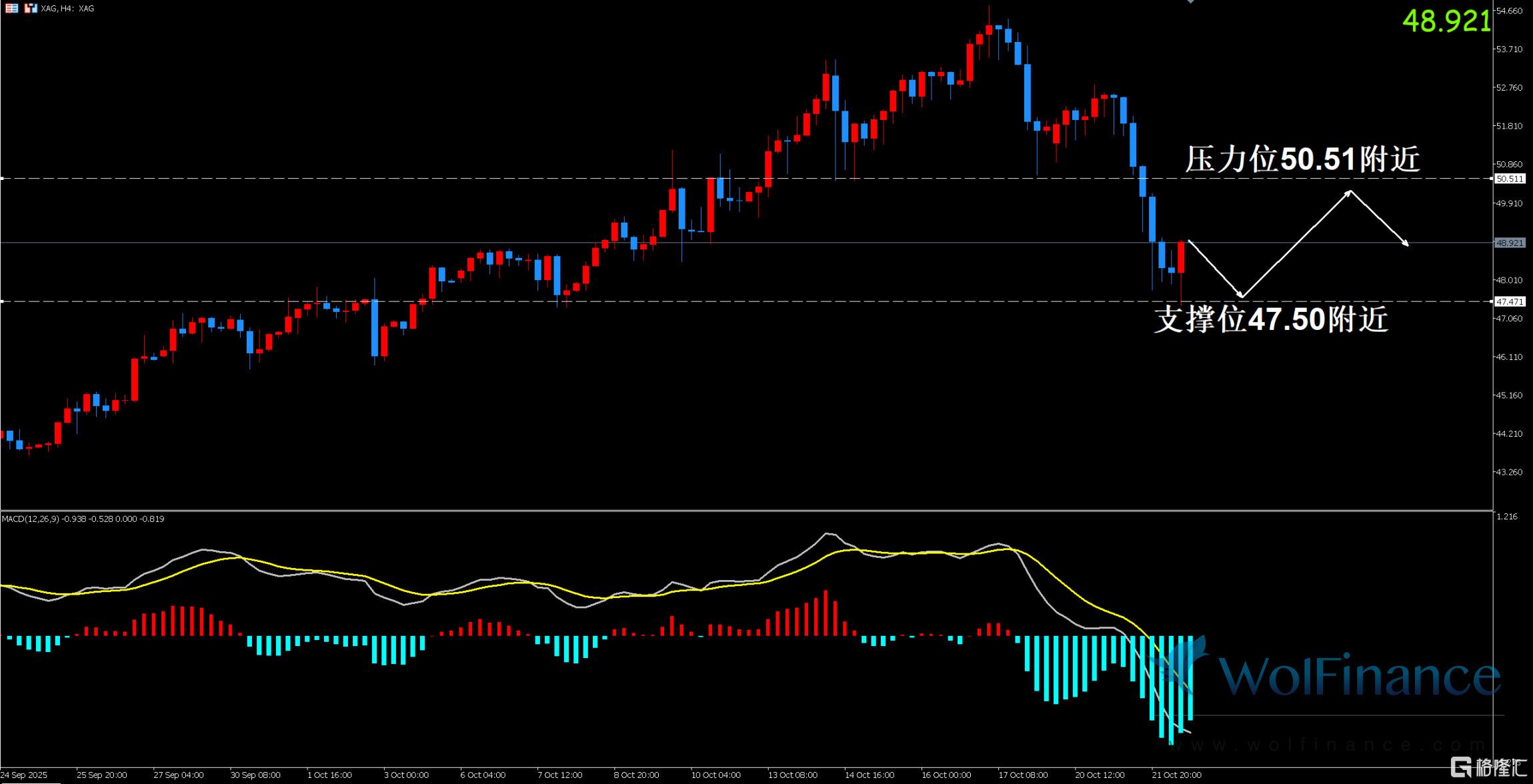This screenshot has width=1533, height=784.
Task: Click the one-click trading panel icon
Action: coord(30,8)
